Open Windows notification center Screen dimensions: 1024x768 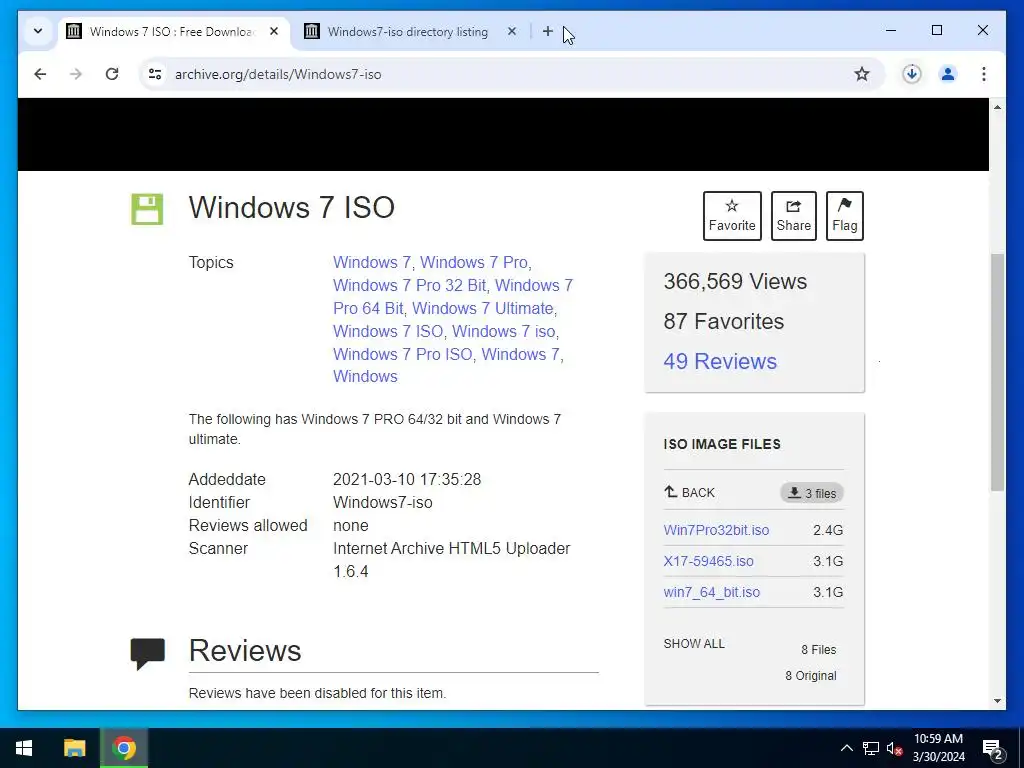coord(993,749)
